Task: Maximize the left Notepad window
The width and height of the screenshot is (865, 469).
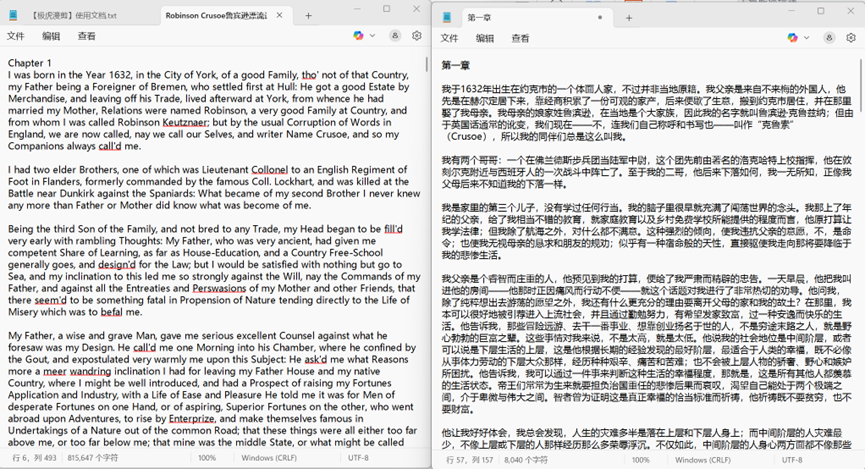Action: (x=387, y=9)
